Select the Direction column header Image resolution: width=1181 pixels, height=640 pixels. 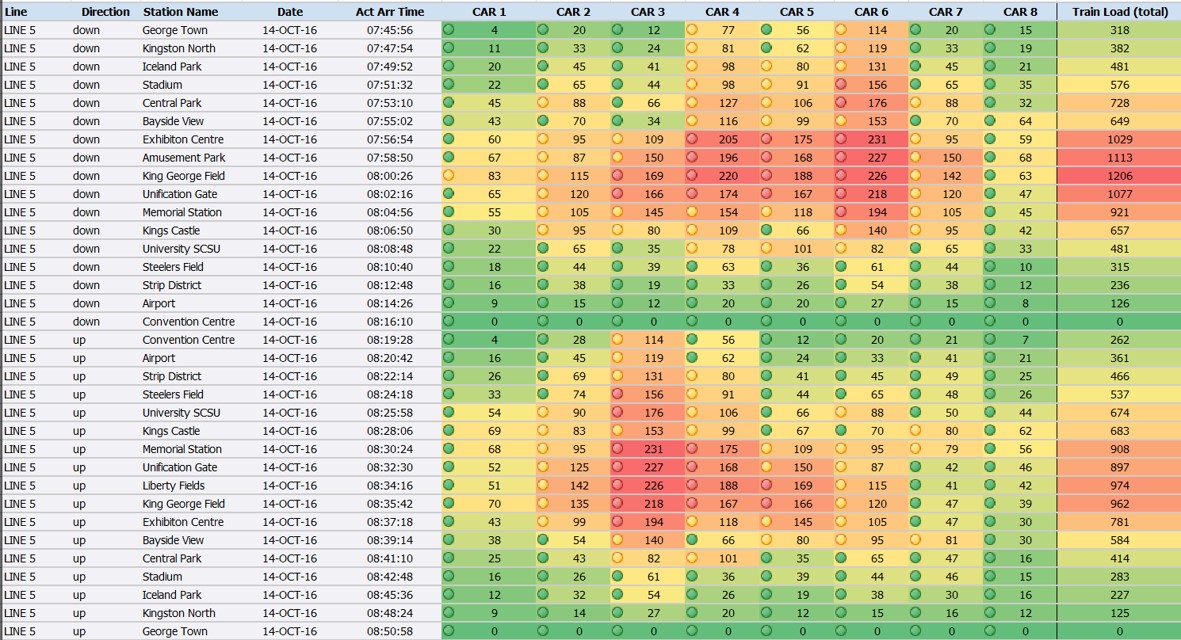coord(105,12)
